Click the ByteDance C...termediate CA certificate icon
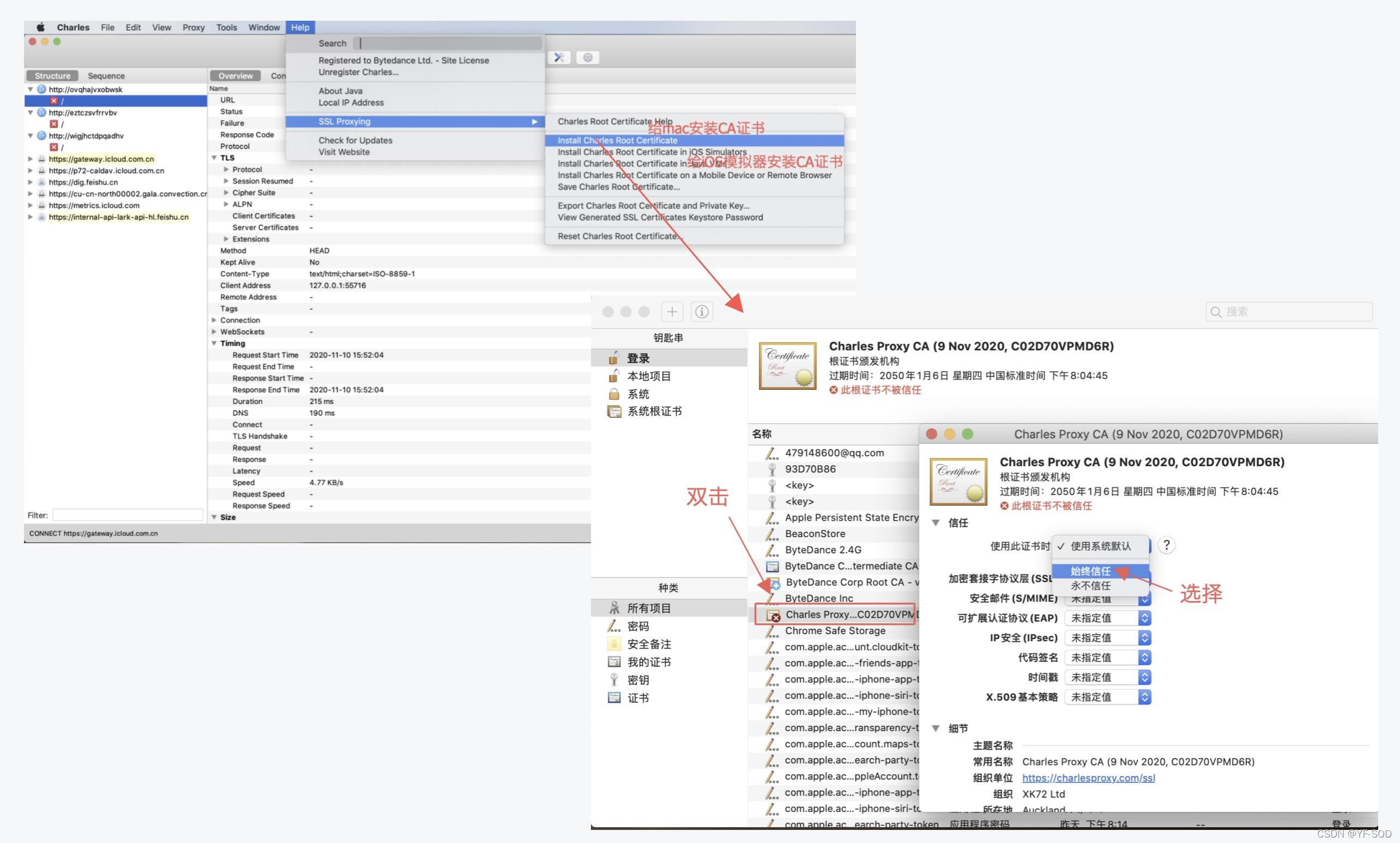The width and height of the screenshot is (1400, 843). tap(773, 567)
